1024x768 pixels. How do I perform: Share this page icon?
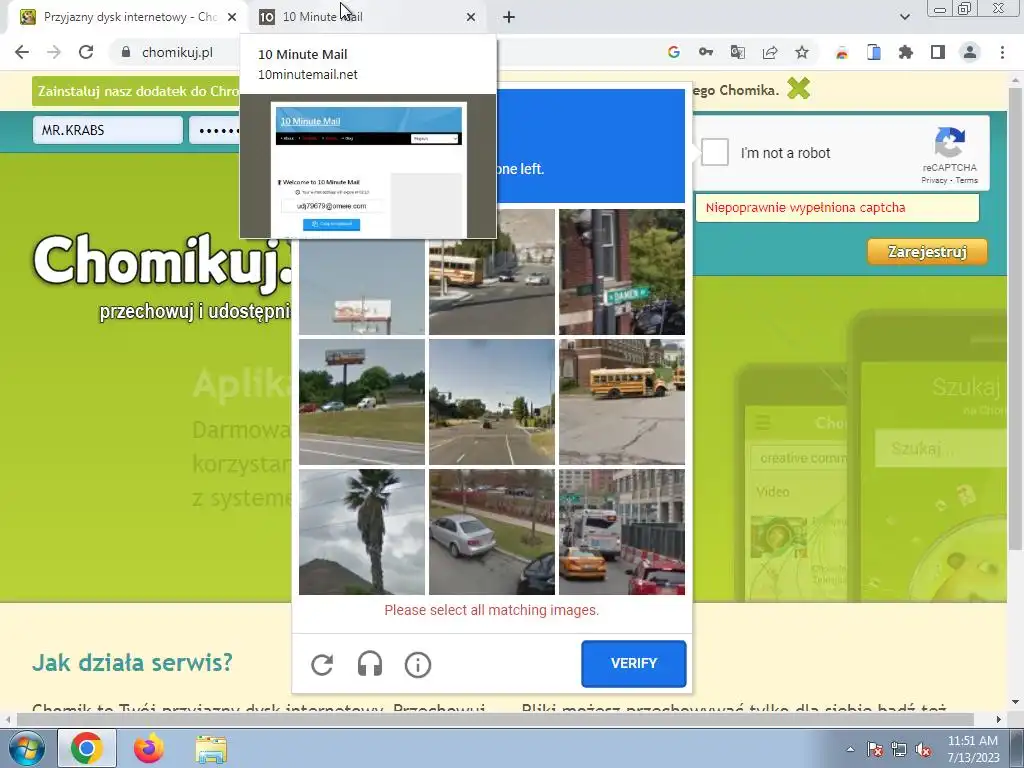[770, 52]
